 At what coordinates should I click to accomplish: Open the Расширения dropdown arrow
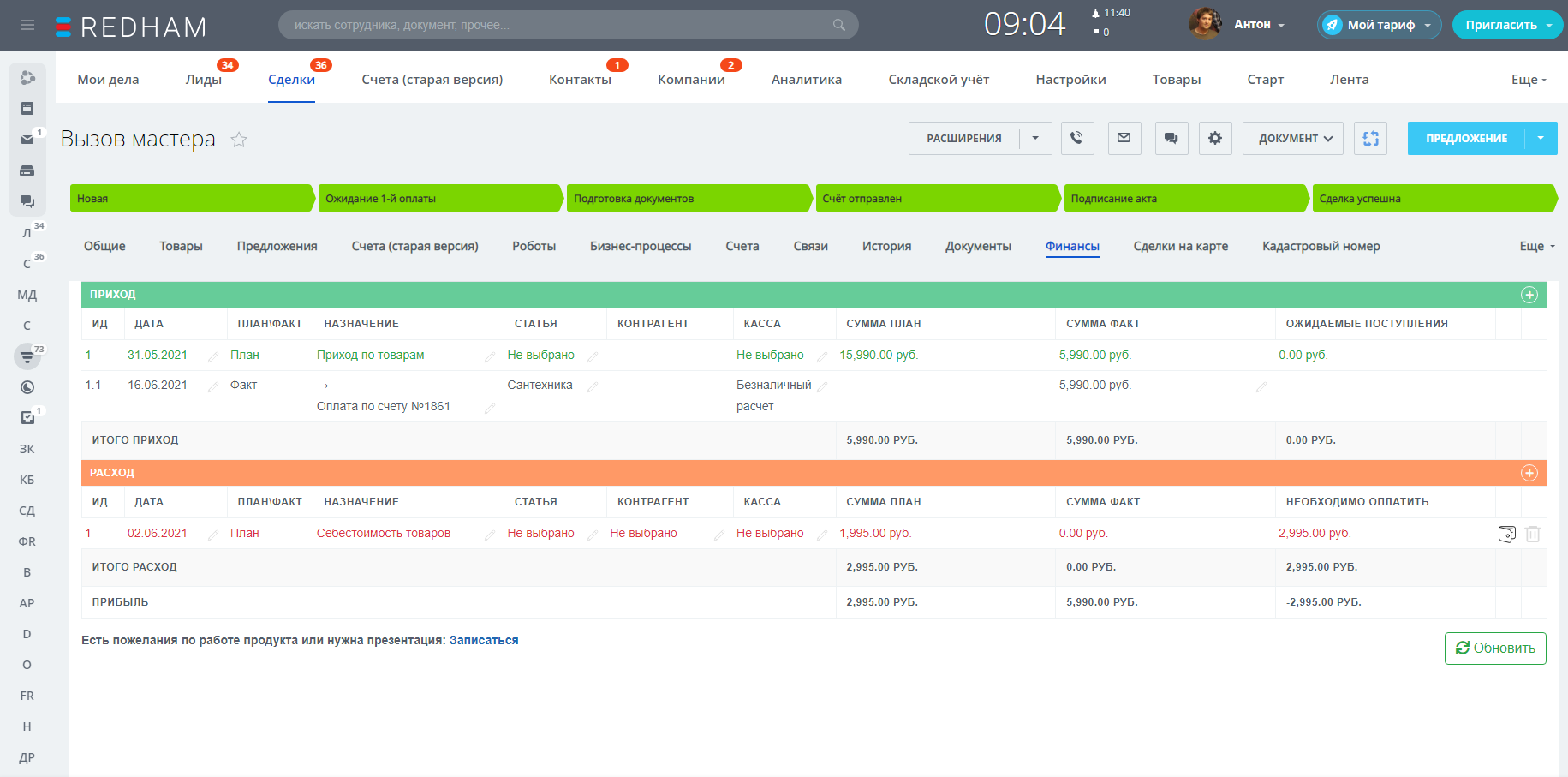point(1035,138)
